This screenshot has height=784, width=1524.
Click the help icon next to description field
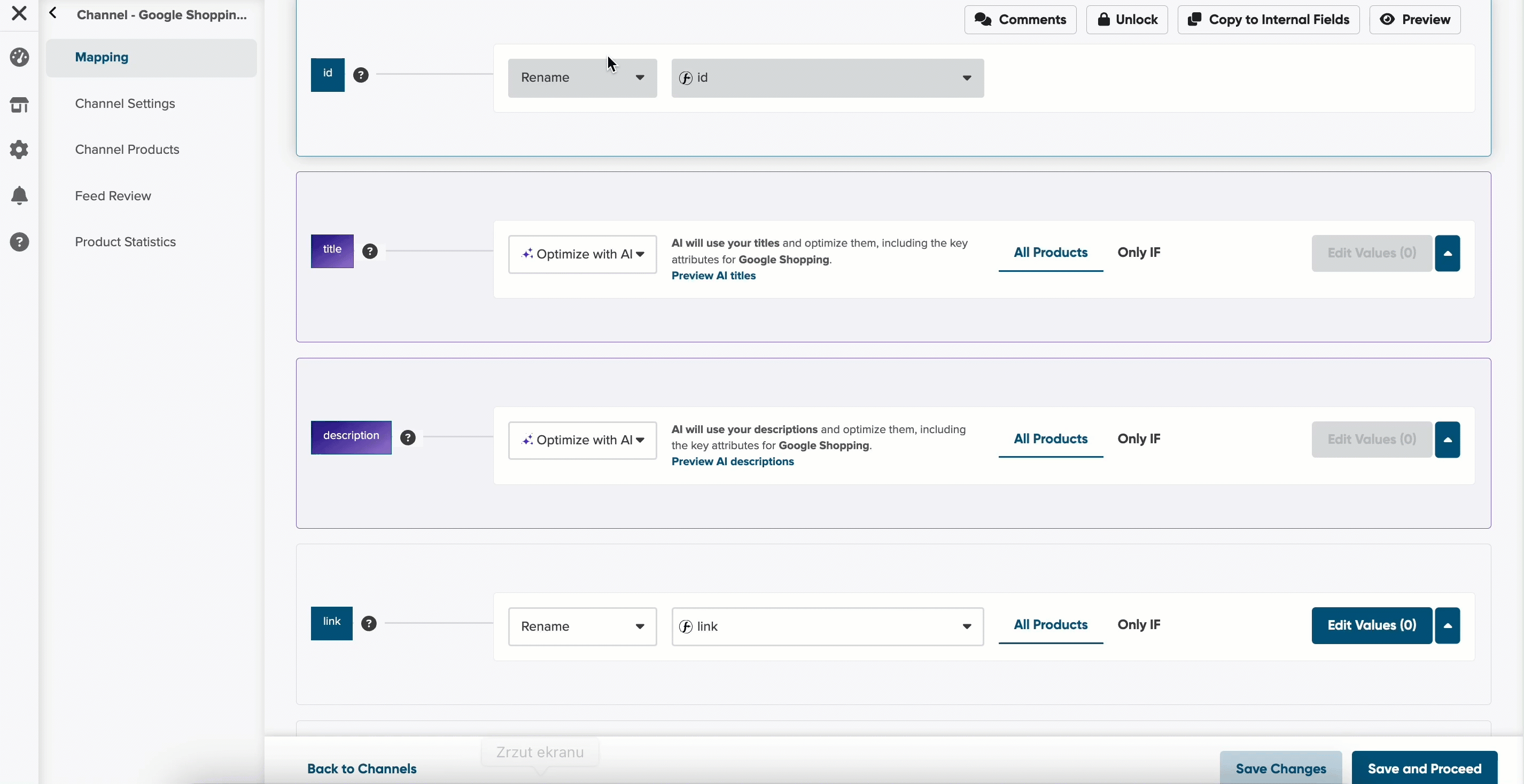pyautogui.click(x=408, y=437)
